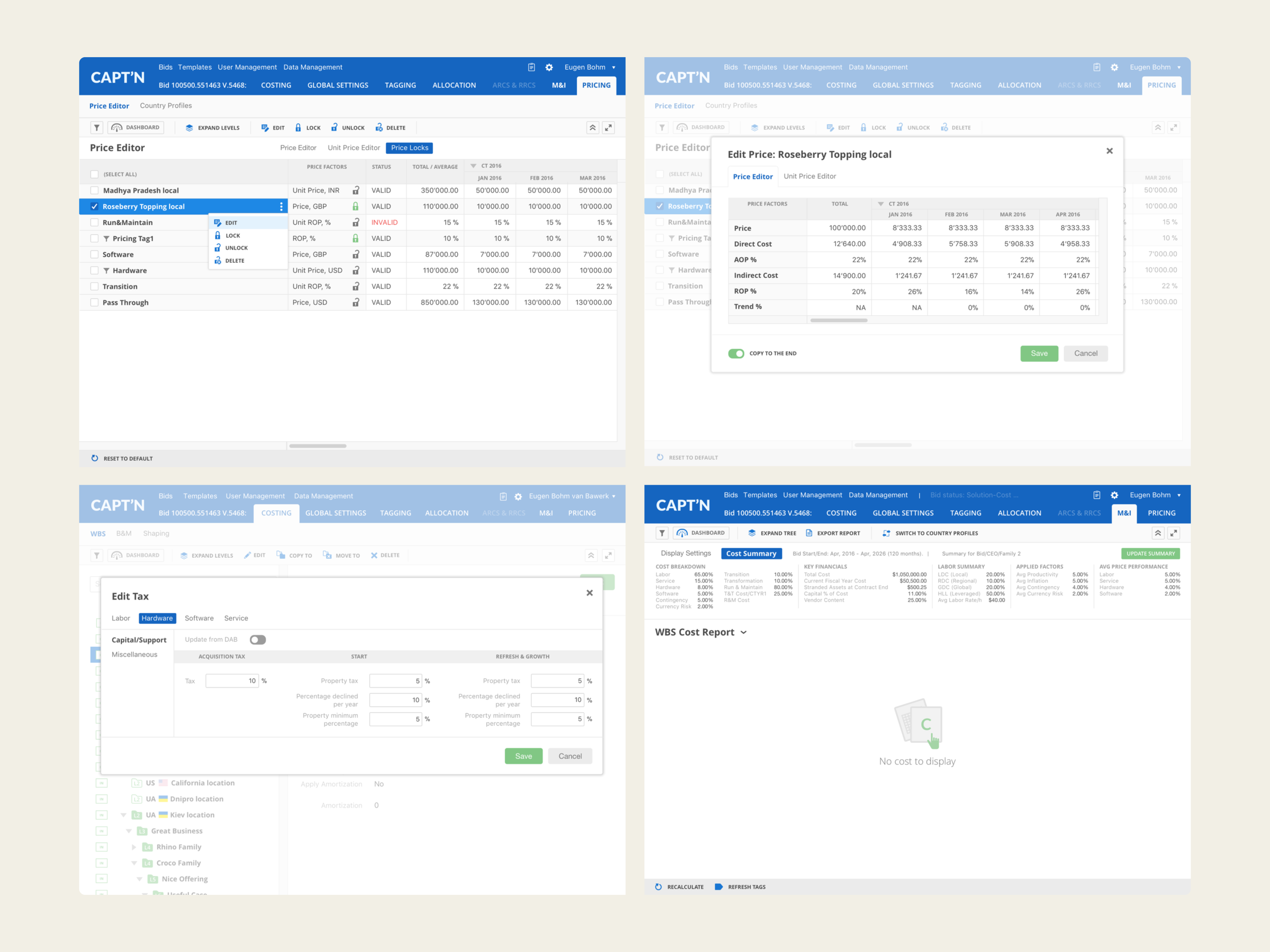Click the Acquisition Tax percentage input field
The width and height of the screenshot is (1270, 952).
(x=232, y=681)
